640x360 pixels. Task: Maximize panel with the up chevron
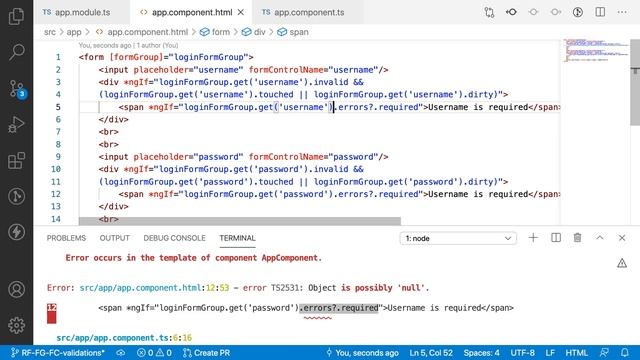(x=600, y=238)
